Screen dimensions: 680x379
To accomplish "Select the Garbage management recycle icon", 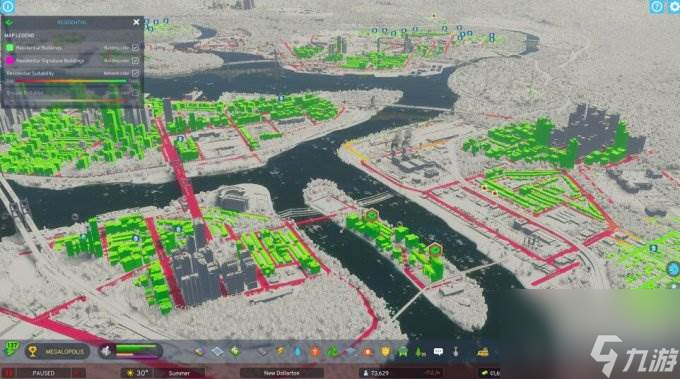I will tap(333, 351).
